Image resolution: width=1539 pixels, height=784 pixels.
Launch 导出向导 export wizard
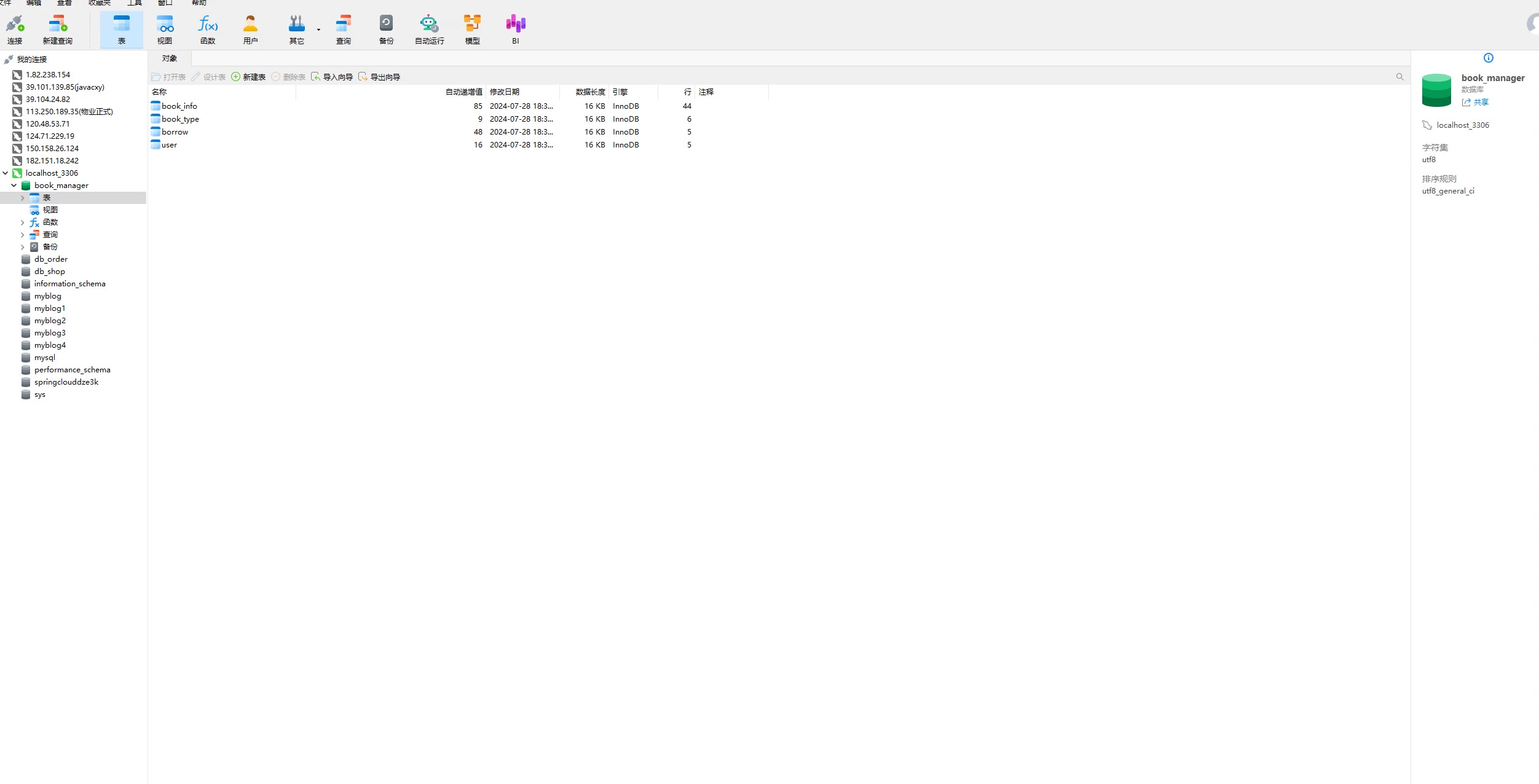(379, 77)
